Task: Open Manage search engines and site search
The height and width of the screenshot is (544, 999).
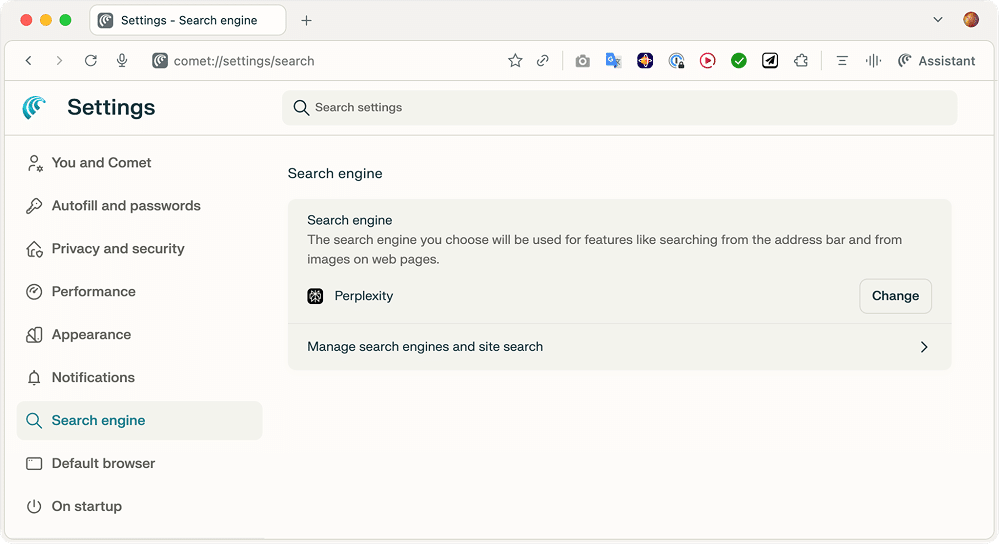Action: click(x=619, y=347)
